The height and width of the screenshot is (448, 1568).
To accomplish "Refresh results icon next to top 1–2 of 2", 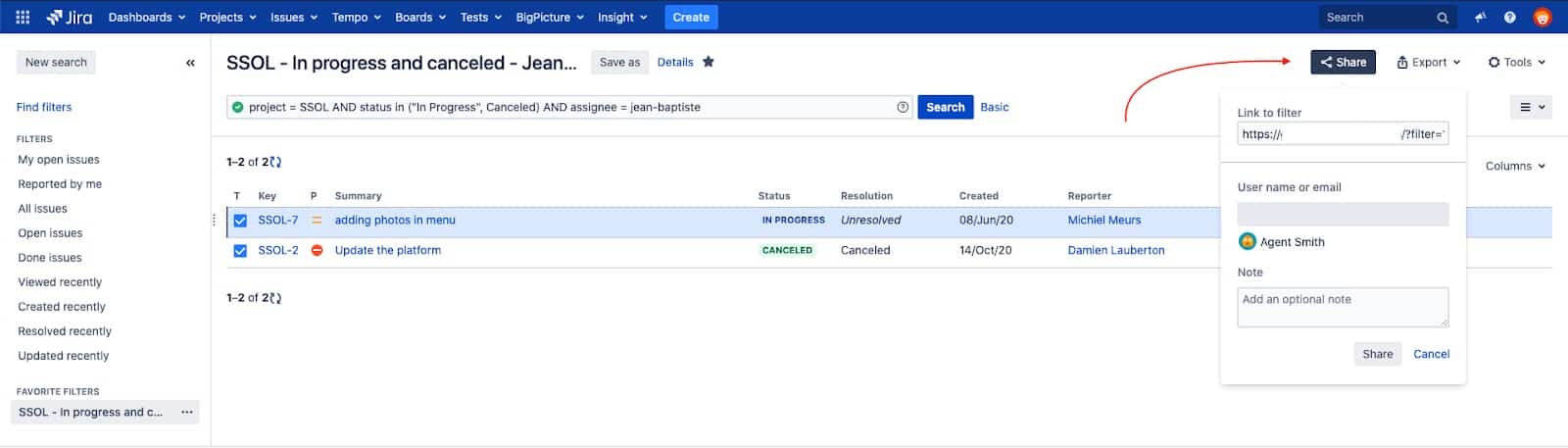I will click(275, 162).
